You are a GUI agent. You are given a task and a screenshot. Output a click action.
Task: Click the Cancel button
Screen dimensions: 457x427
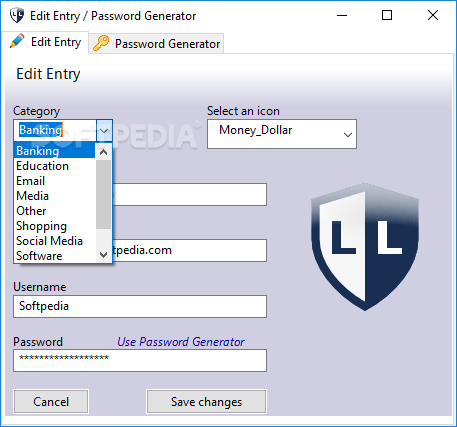point(51,402)
